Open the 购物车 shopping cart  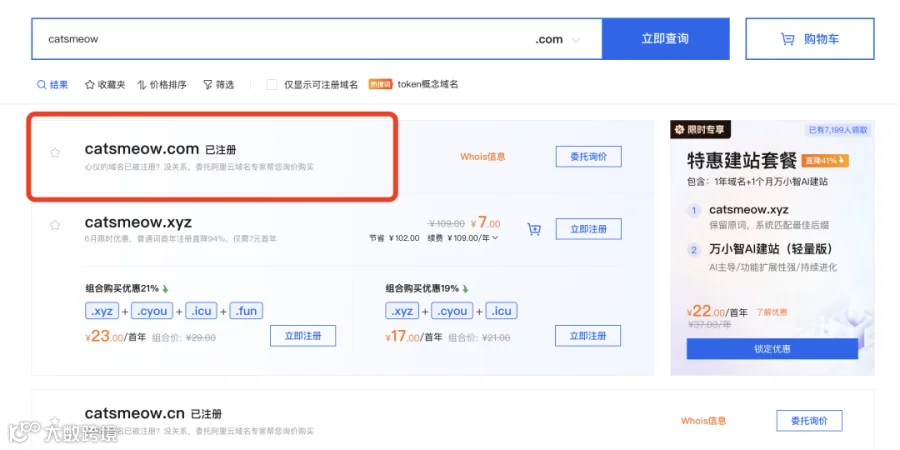pyautogui.click(x=810, y=39)
